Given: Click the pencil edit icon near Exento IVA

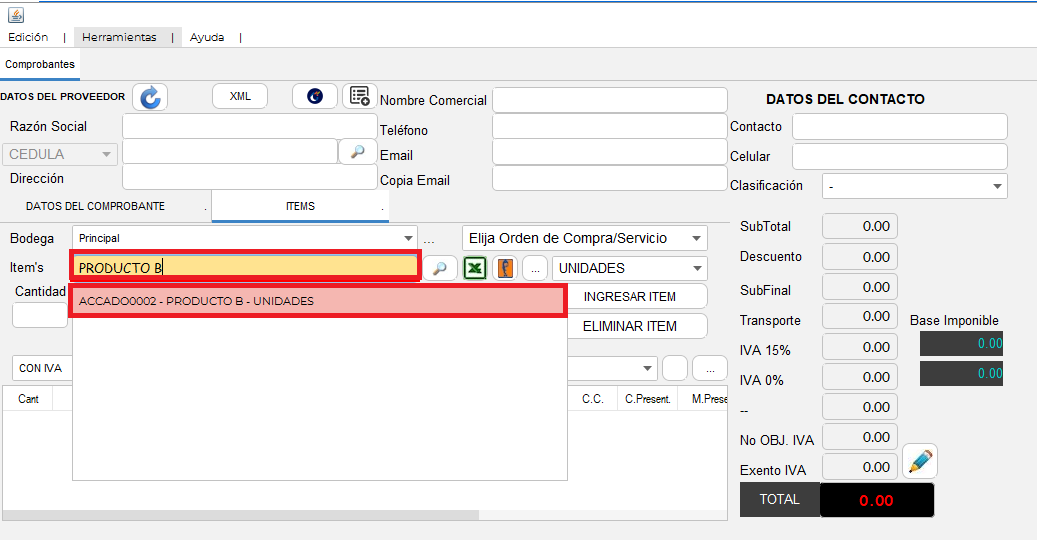Looking at the screenshot, I should click(x=920, y=461).
